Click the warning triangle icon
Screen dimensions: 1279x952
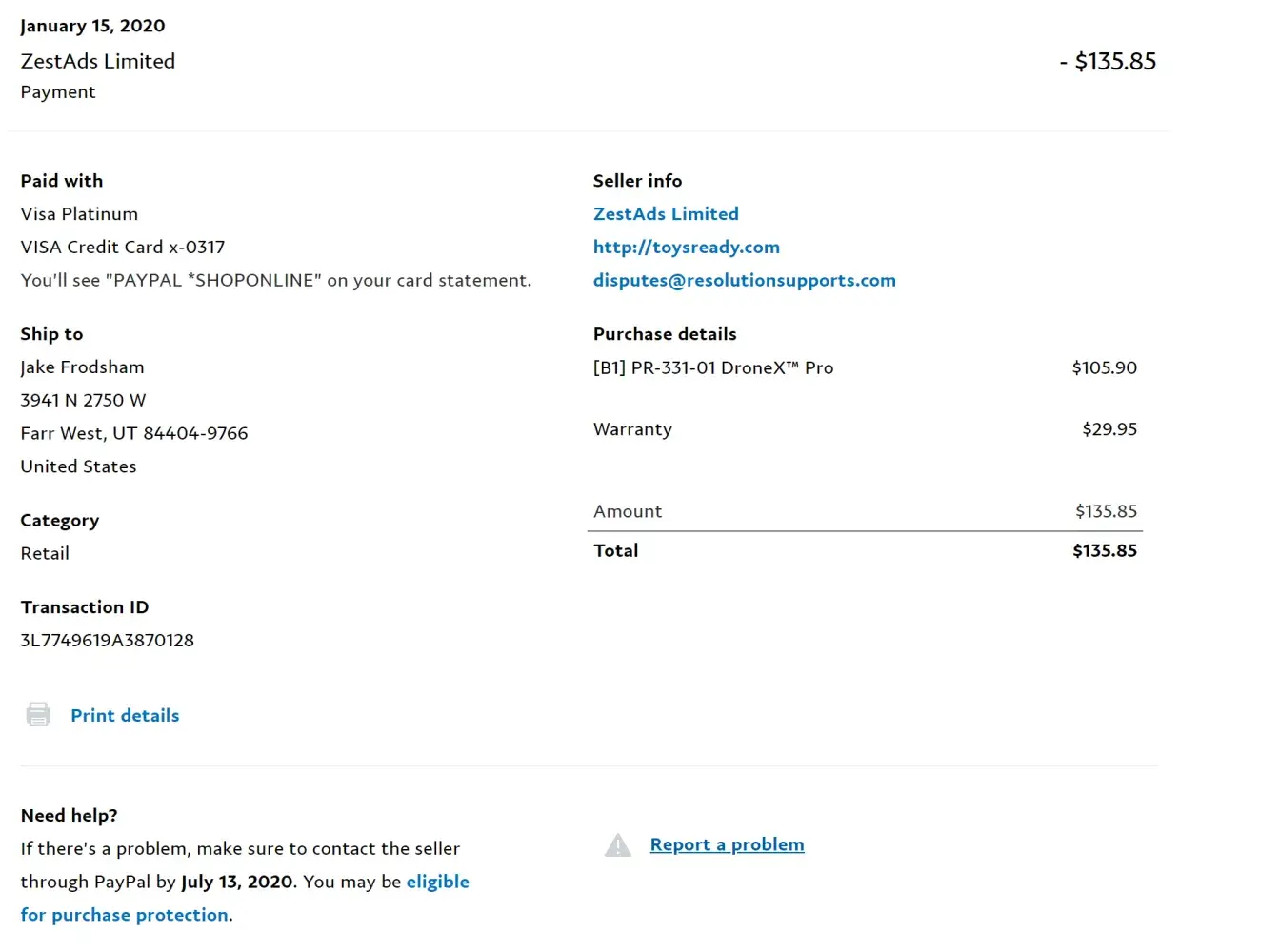tap(618, 845)
